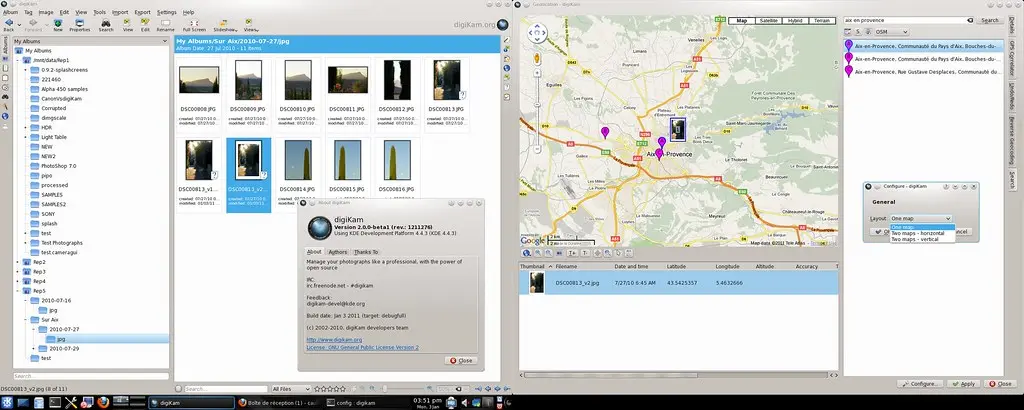This screenshot has height=410, width=1024.
Task: Switch map to Satellite view
Action: (769, 20)
